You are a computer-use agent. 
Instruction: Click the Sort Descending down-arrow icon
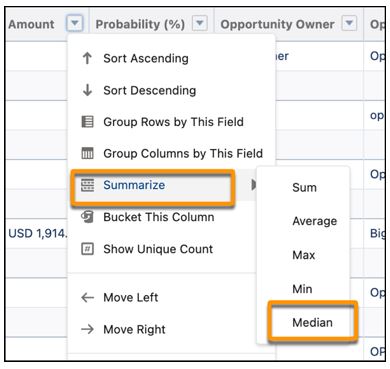click(x=87, y=90)
